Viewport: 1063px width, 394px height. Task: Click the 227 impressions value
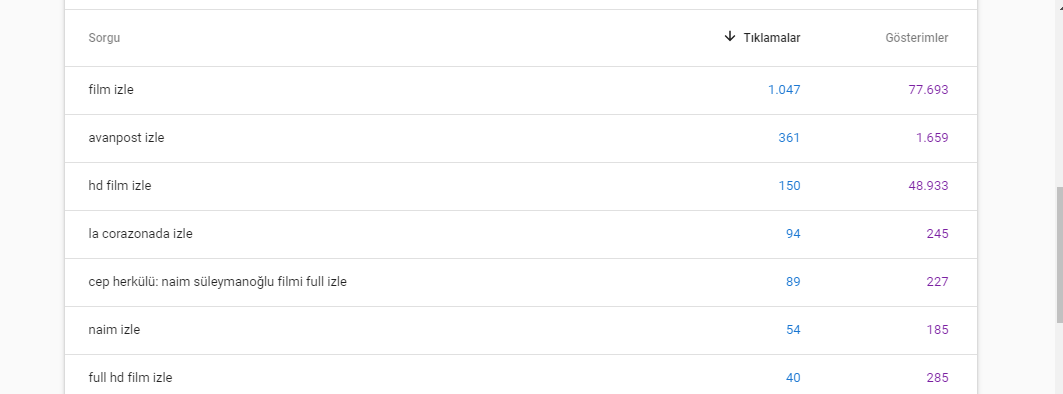coord(938,282)
